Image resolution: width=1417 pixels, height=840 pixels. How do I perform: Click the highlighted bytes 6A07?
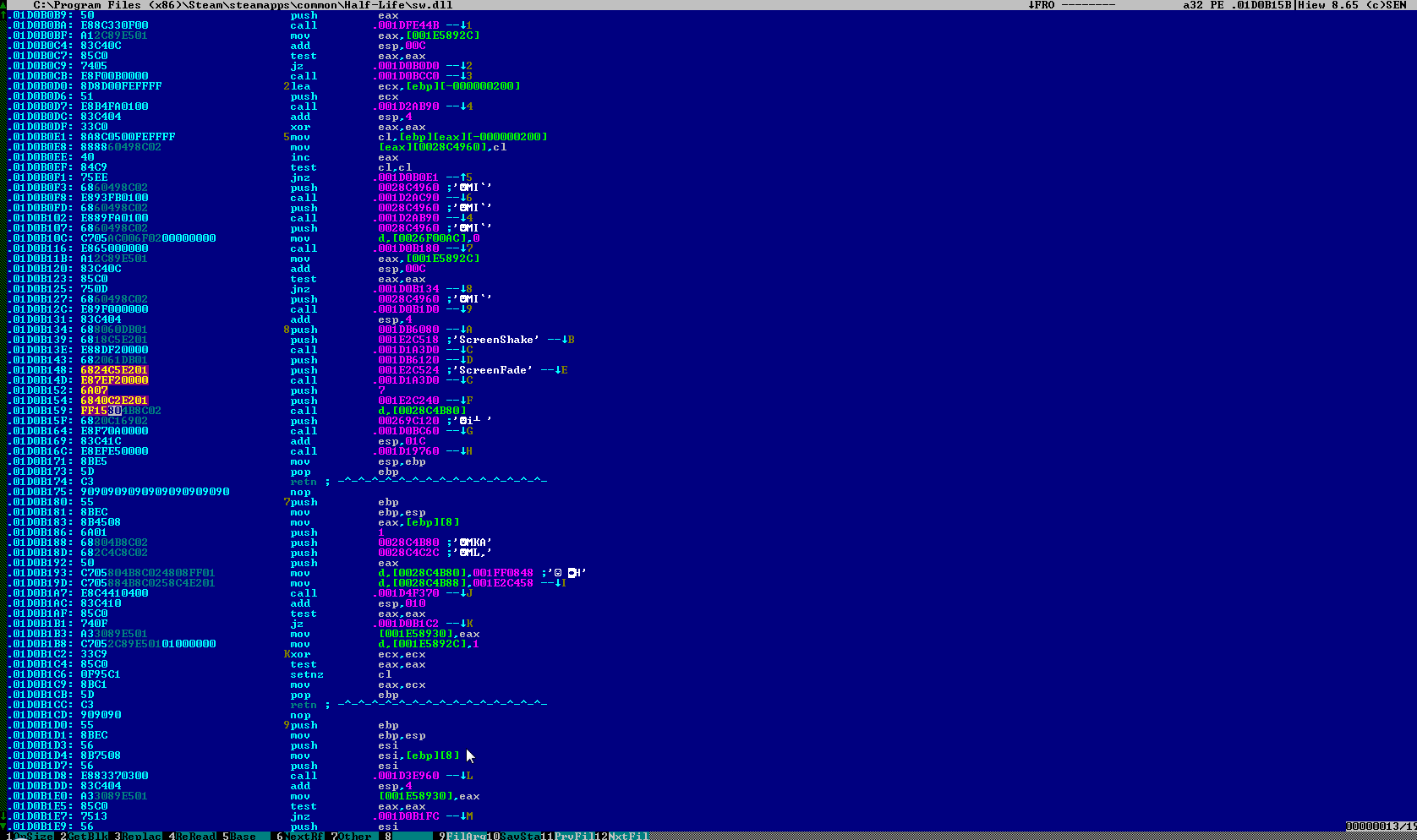95,390
